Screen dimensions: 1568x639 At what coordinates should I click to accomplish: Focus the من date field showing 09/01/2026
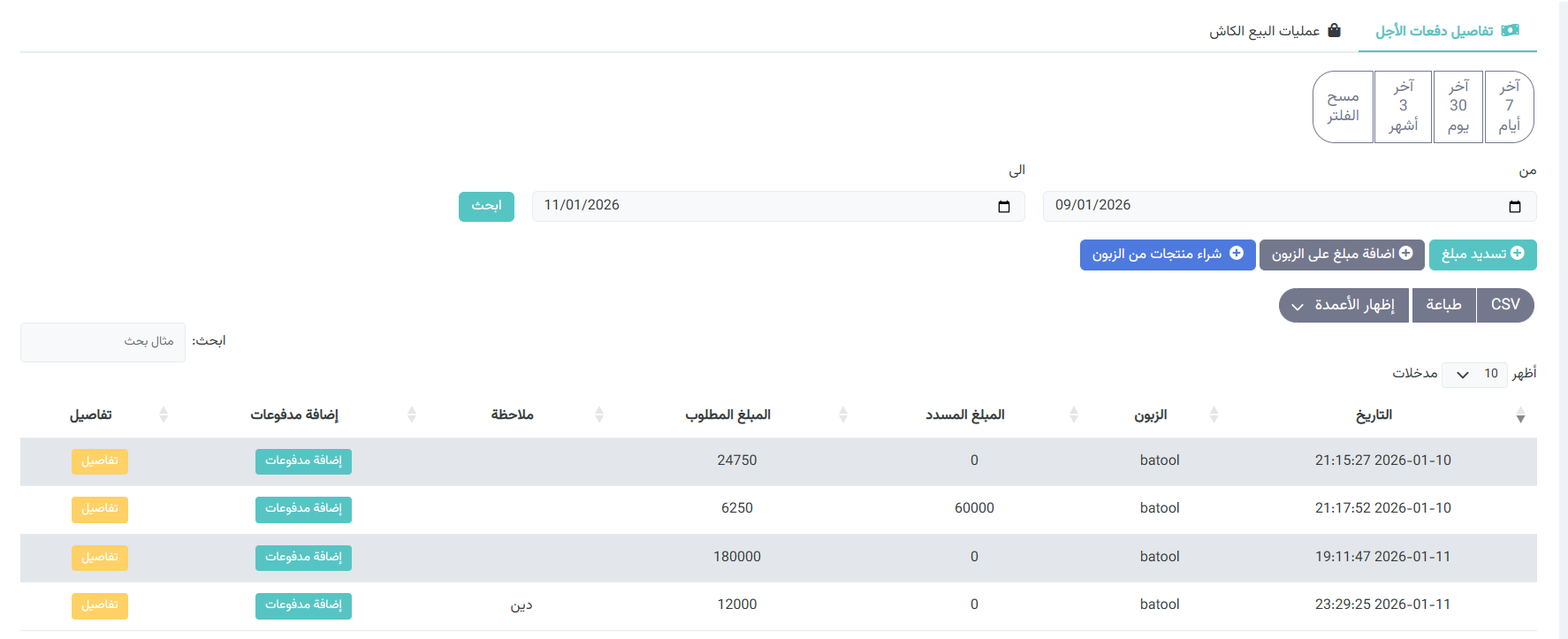pos(1290,206)
